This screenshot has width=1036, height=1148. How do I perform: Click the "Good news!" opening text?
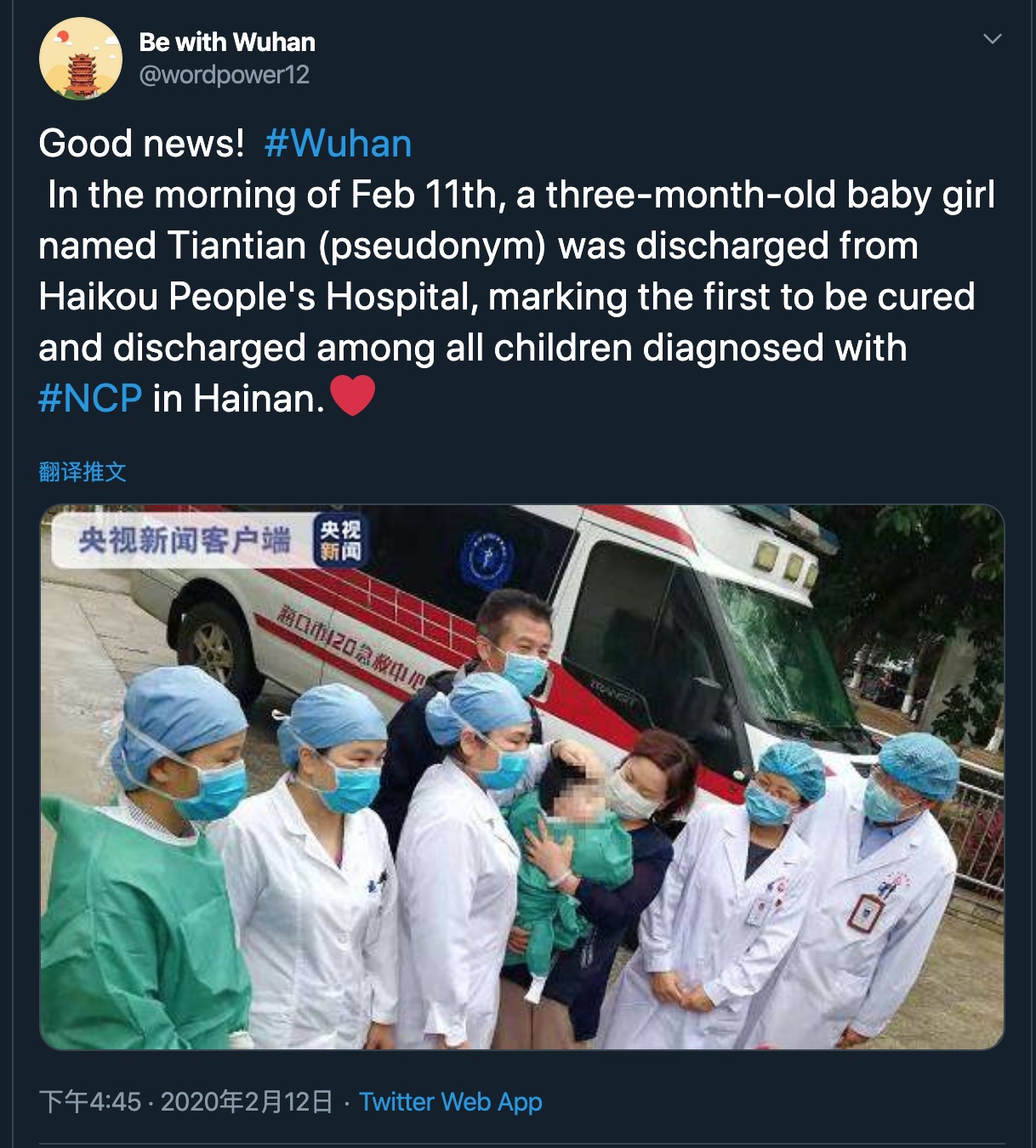[x=142, y=143]
